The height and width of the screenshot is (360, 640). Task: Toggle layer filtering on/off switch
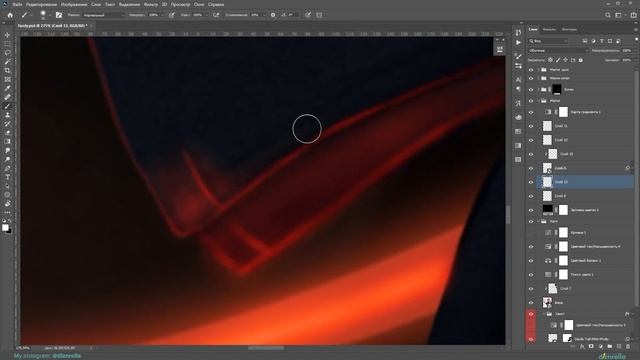pos(636,40)
